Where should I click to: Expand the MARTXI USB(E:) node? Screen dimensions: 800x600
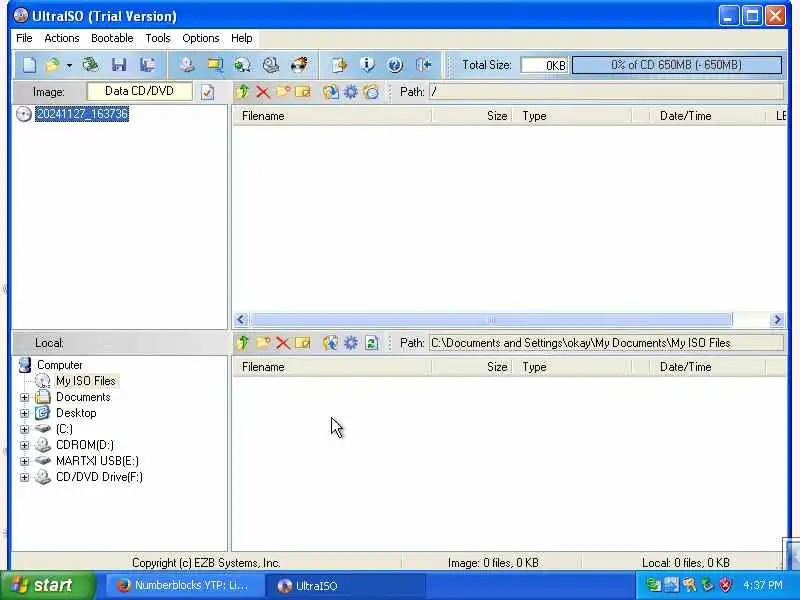24,461
